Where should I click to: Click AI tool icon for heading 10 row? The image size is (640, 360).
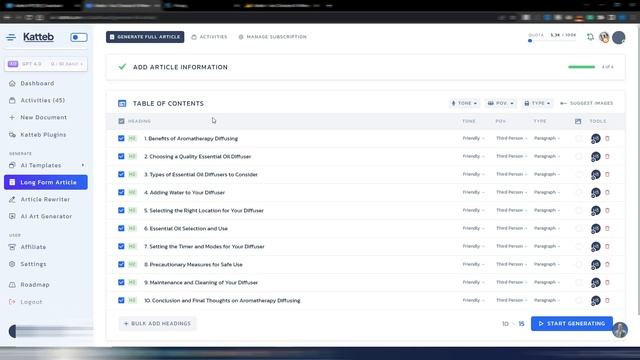[596, 301]
